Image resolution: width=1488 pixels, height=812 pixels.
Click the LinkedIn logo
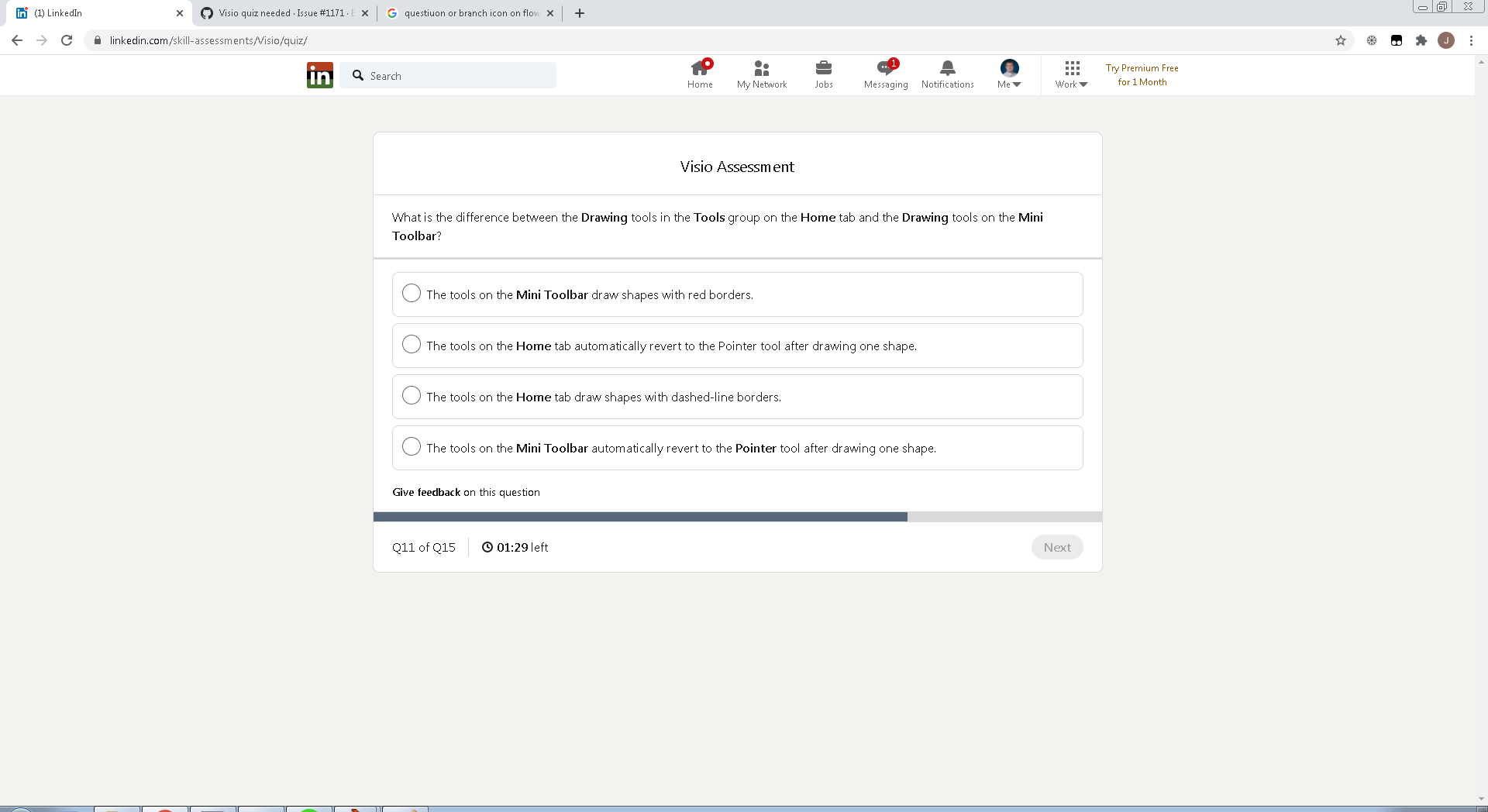click(319, 74)
